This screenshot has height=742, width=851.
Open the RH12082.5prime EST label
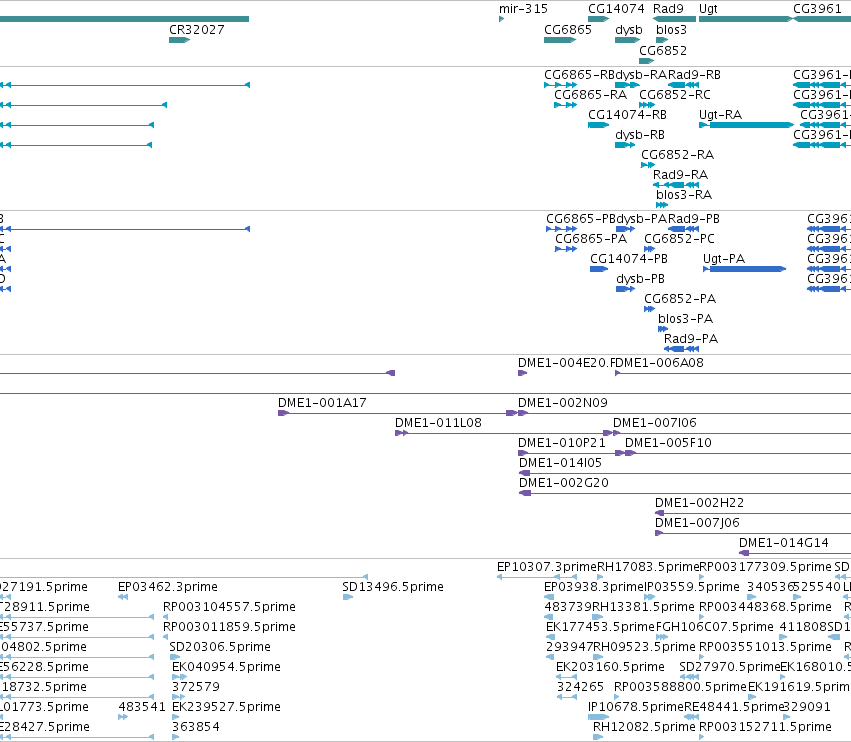click(644, 727)
